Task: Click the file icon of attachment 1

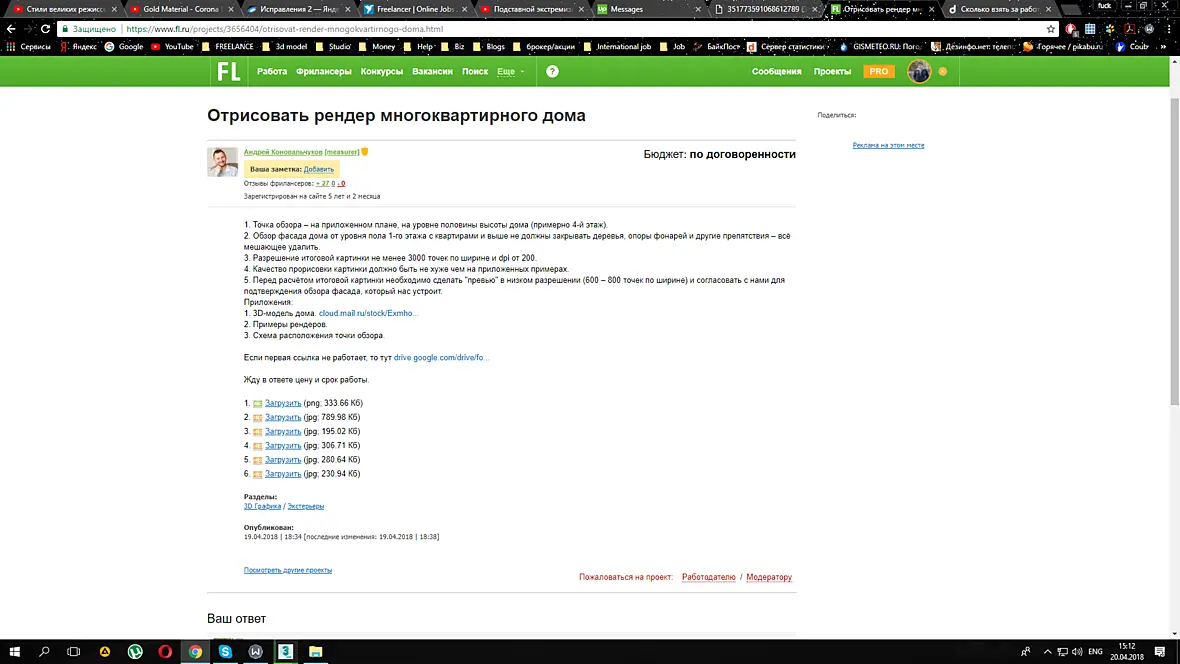Action: pyautogui.click(x=257, y=404)
